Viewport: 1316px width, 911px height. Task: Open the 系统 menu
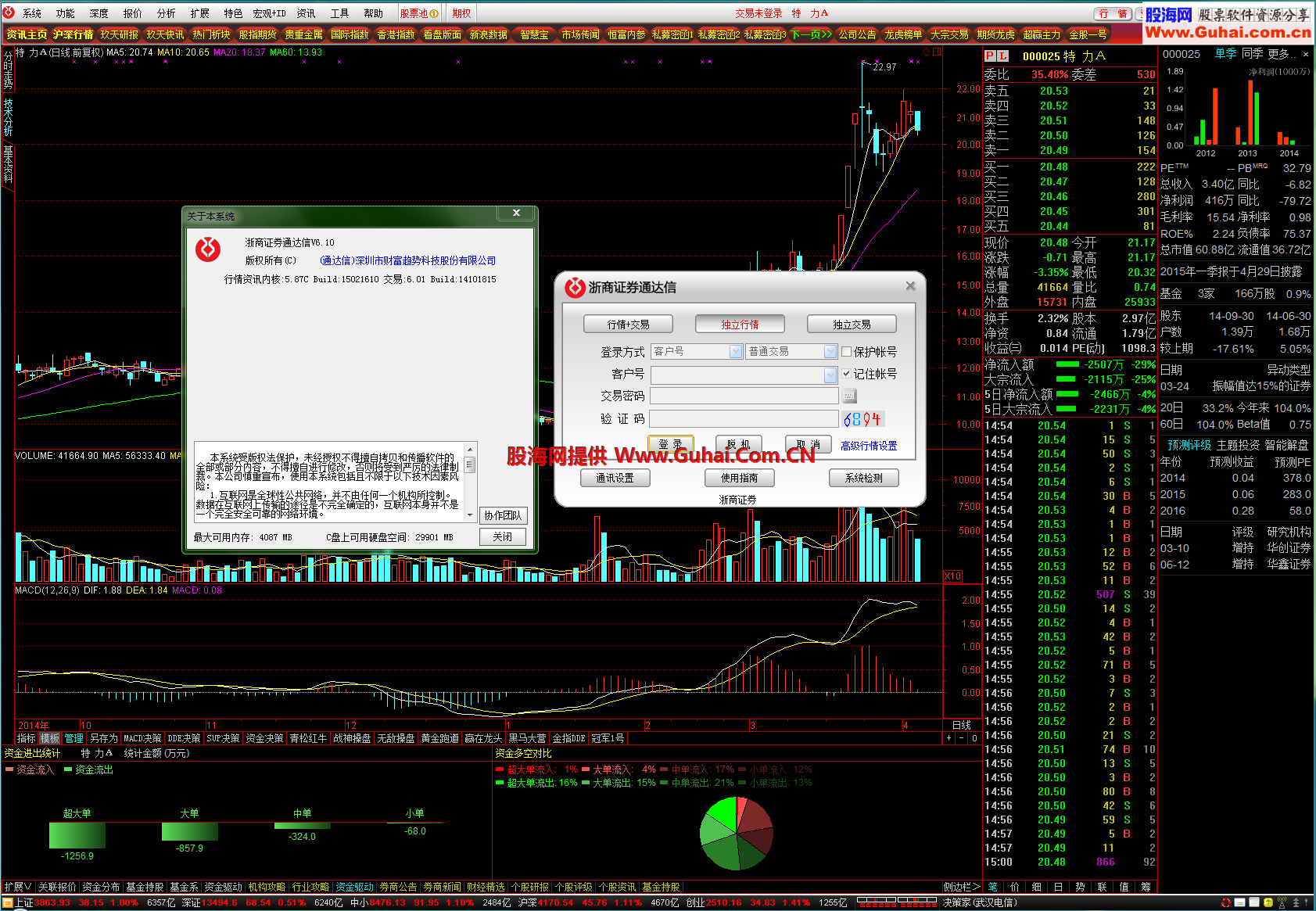pyautogui.click(x=32, y=13)
